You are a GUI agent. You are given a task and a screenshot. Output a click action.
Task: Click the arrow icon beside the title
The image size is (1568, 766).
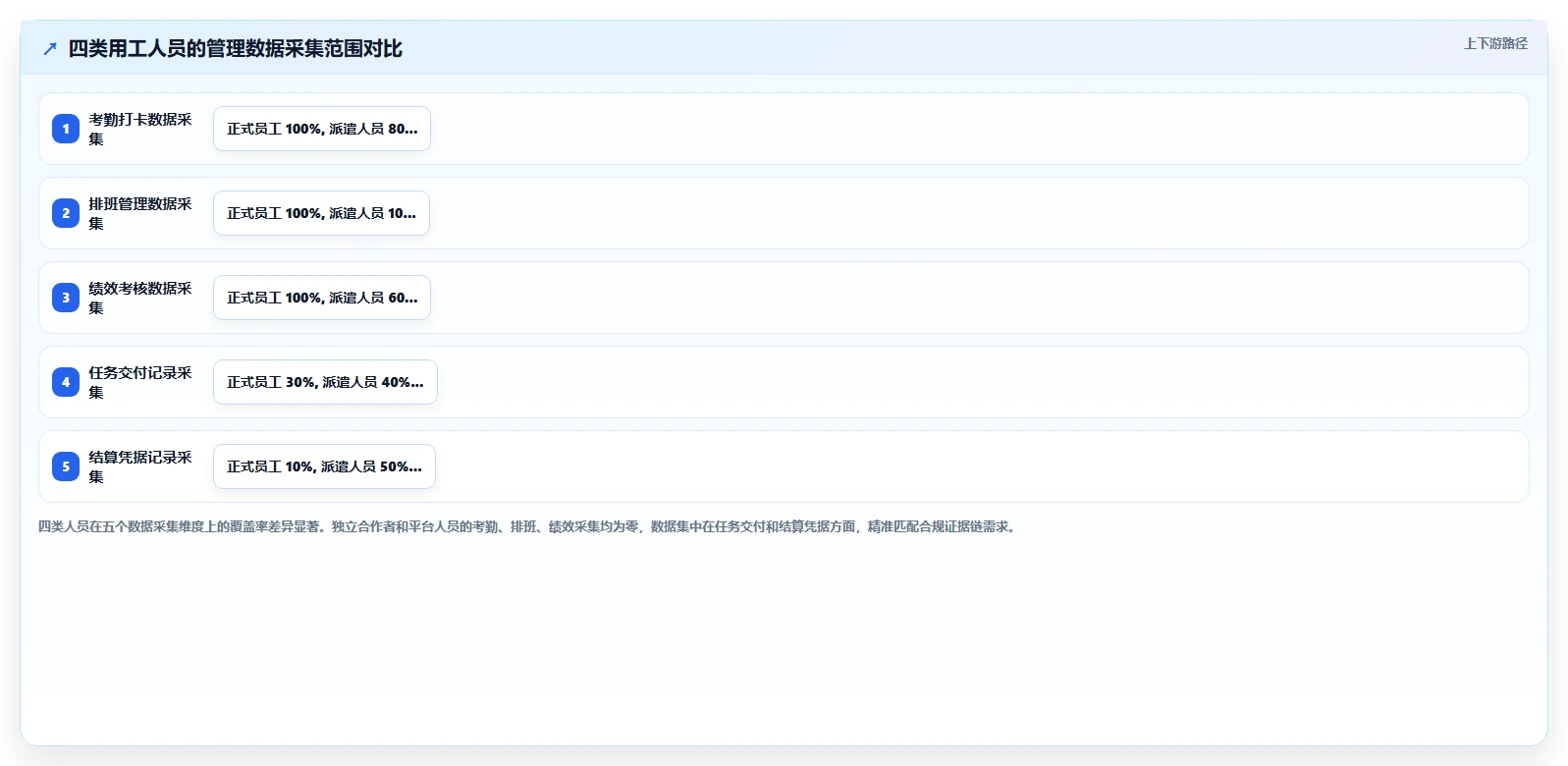tap(50, 48)
